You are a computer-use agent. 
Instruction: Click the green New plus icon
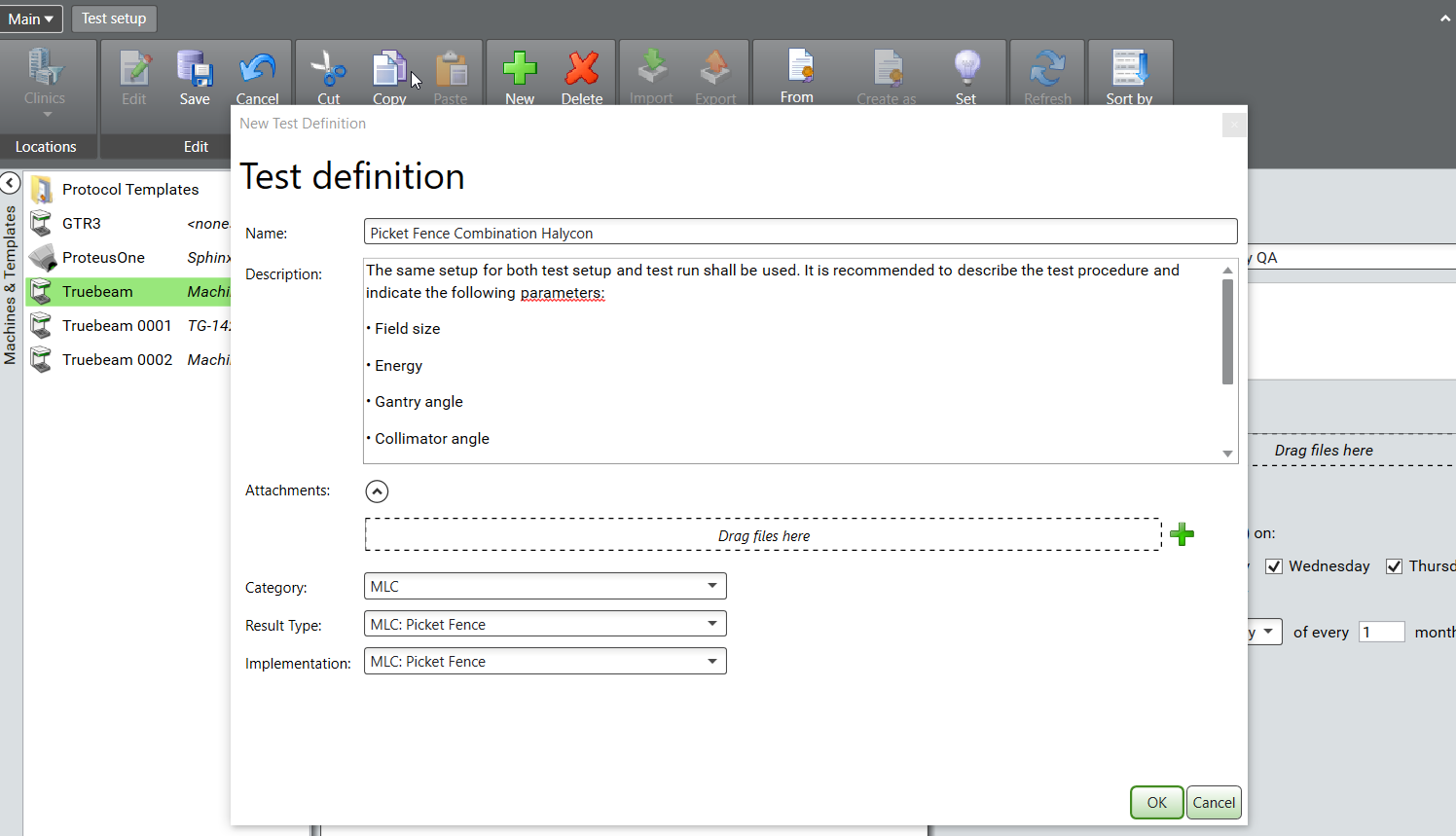(x=520, y=70)
